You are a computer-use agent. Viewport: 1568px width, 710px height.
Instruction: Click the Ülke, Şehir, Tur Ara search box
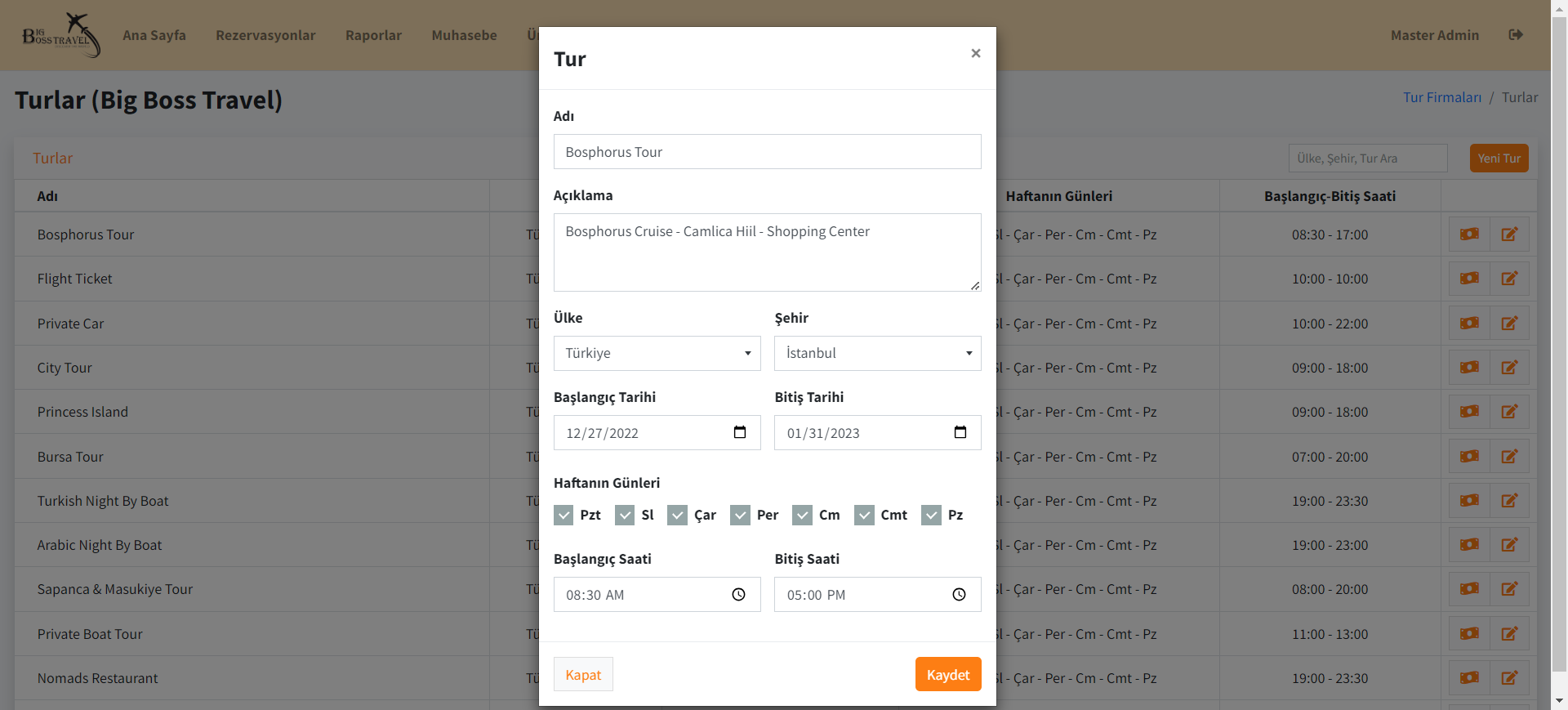(1368, 159)
